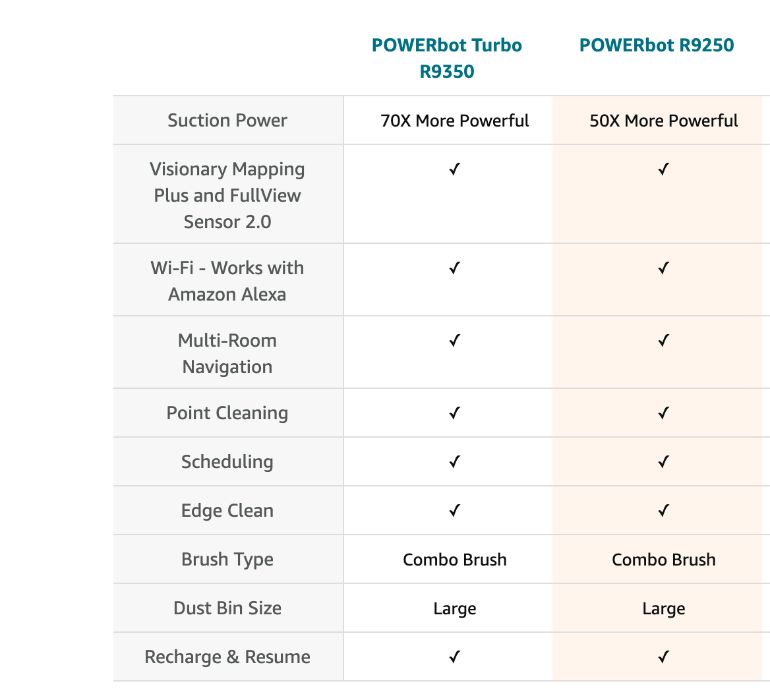This screenshot has width=770, height=700.
Task: Click the R9350 Multi-Room Navigation checkmark
Action: click(454, 341)
